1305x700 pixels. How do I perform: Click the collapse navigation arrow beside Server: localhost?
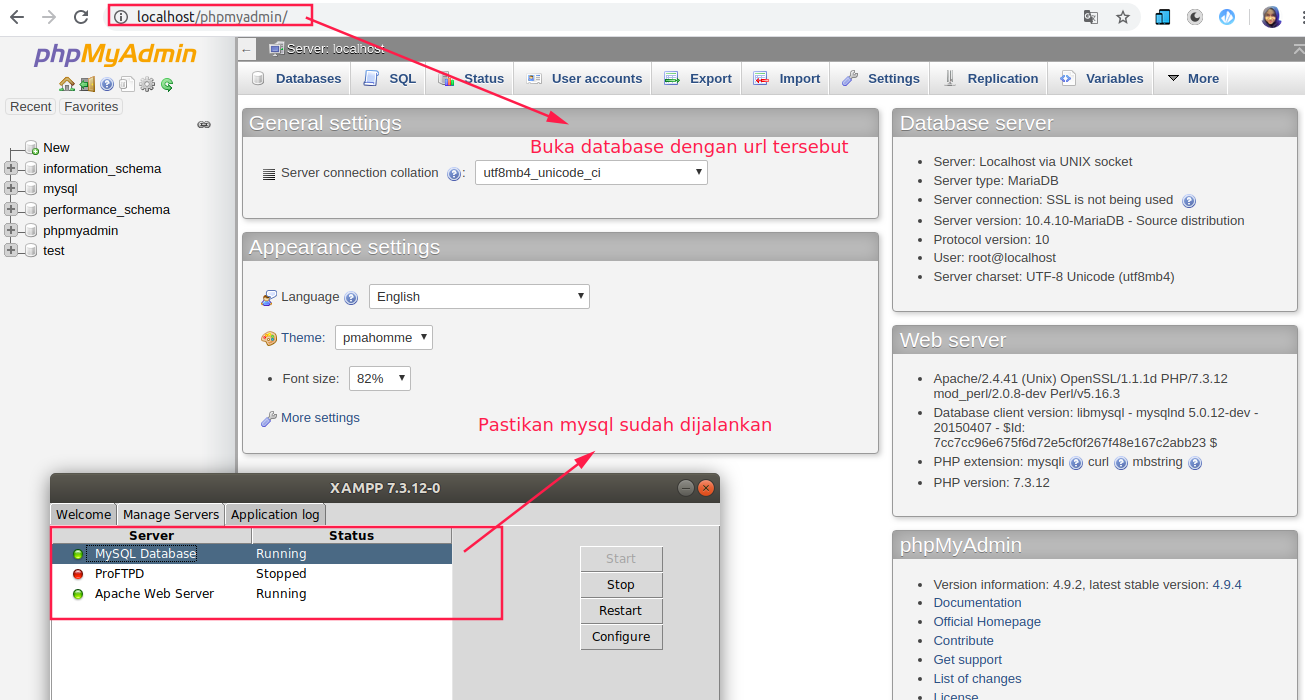point(247,49)
